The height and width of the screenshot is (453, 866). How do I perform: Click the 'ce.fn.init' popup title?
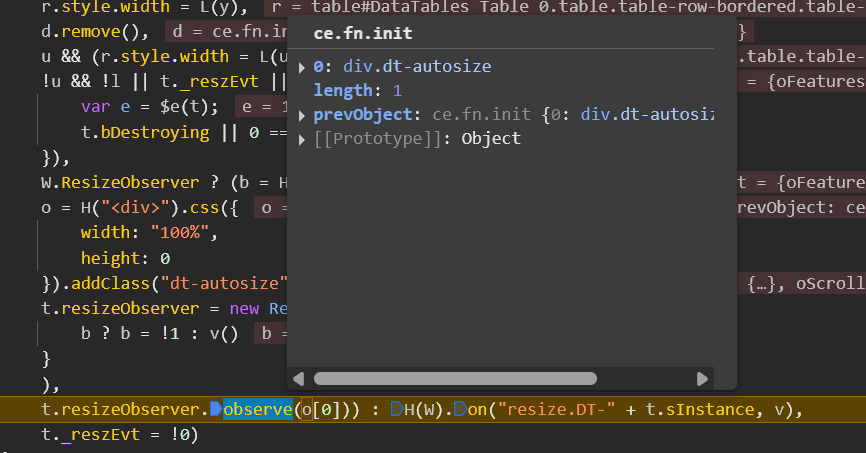pos(363,33)
